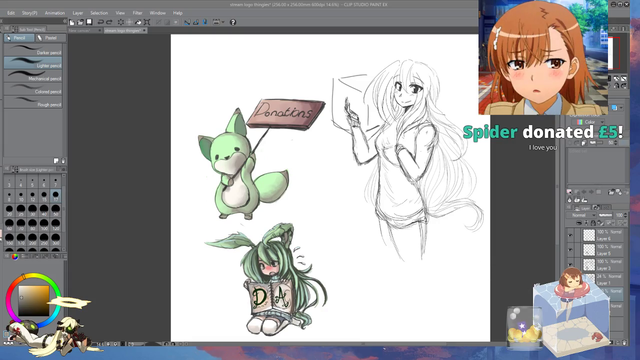The width and height of the screenshot is (640, 360).
Task: Collapse the sub tool panel with double arrow
Action: 64,21
